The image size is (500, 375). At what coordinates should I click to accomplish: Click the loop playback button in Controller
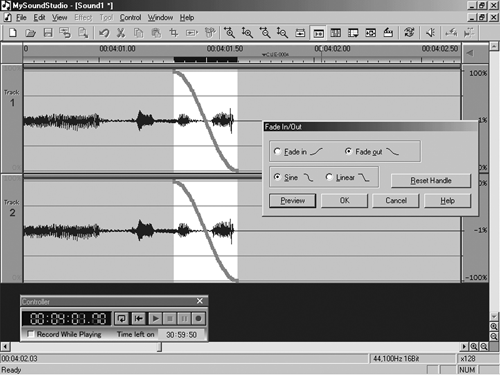(x=122, y=318)
